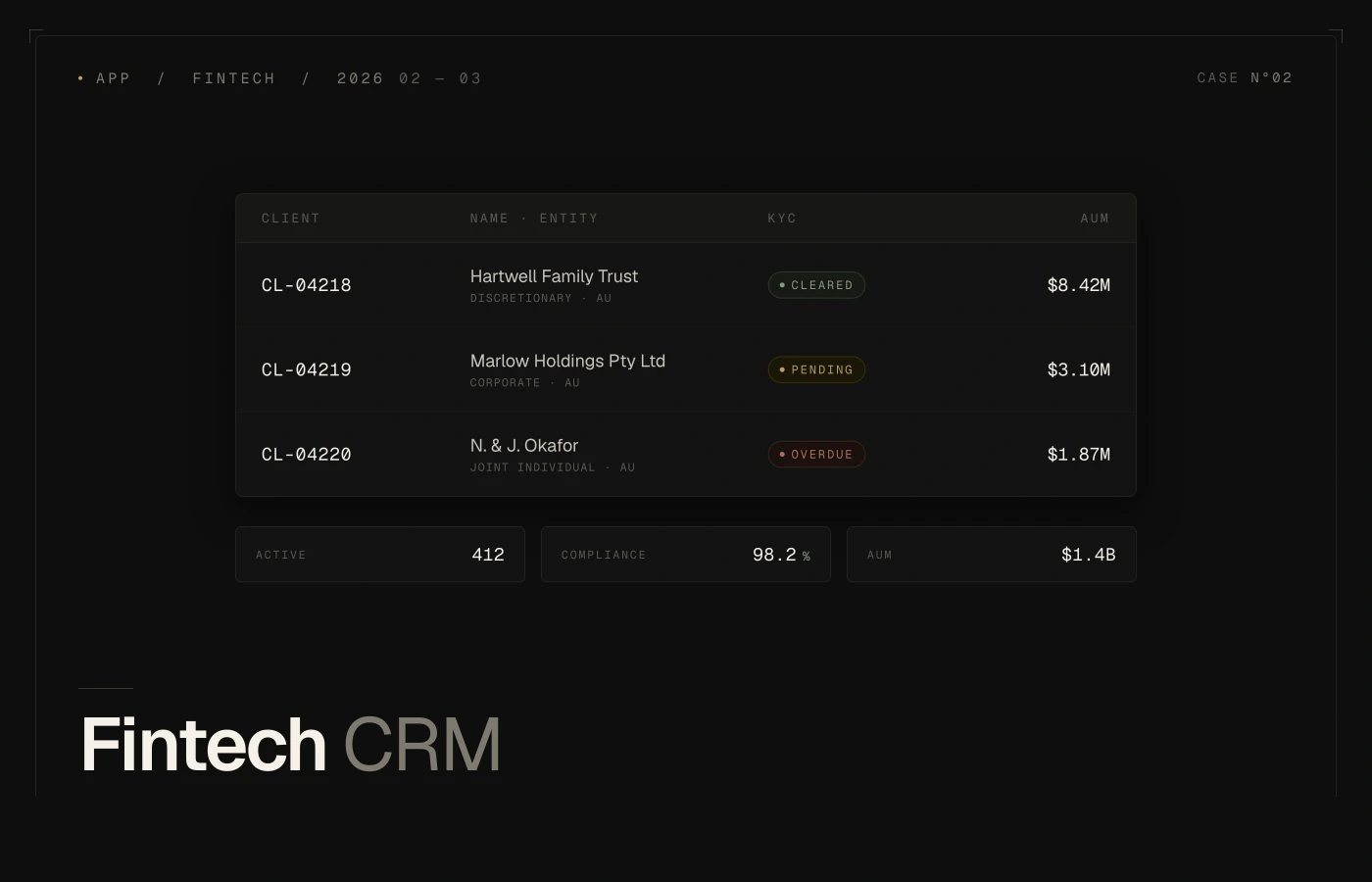This screenshot has width=1372, height=882.
Task: Click N. & J. Okafor name
Action: tap(524, 445)
